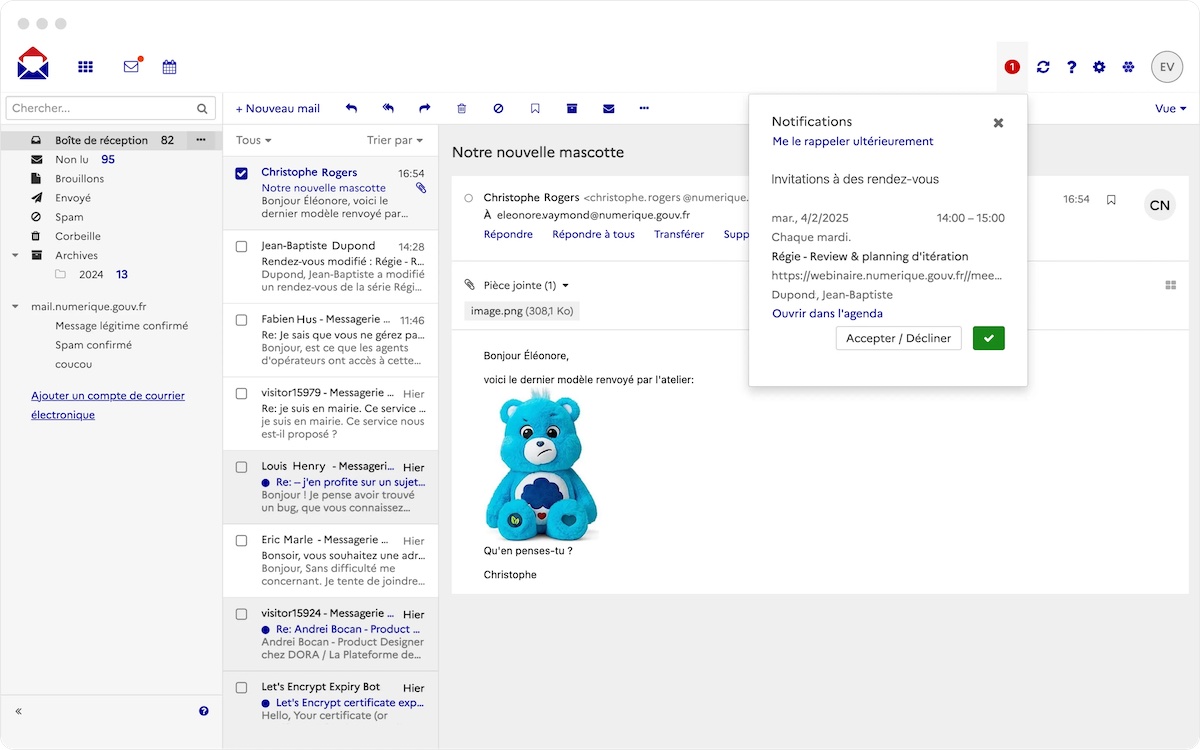Click the "Accepter / Décliner" button
Viewport: 1200px width, 750px height.
pyautogui.click(x=898, y=338)
